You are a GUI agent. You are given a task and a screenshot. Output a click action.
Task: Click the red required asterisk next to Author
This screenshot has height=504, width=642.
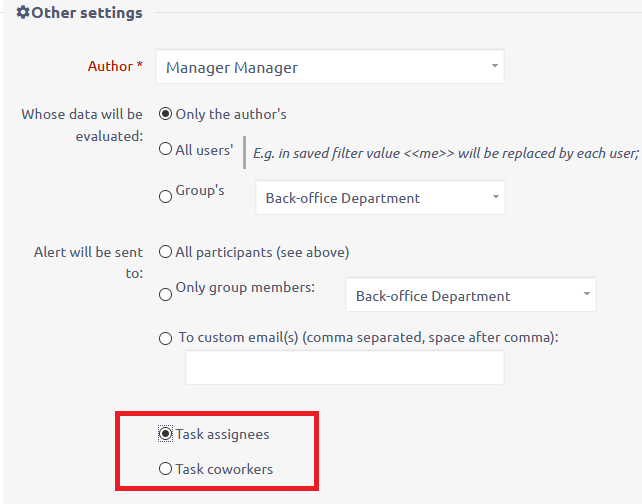[140, 66]
